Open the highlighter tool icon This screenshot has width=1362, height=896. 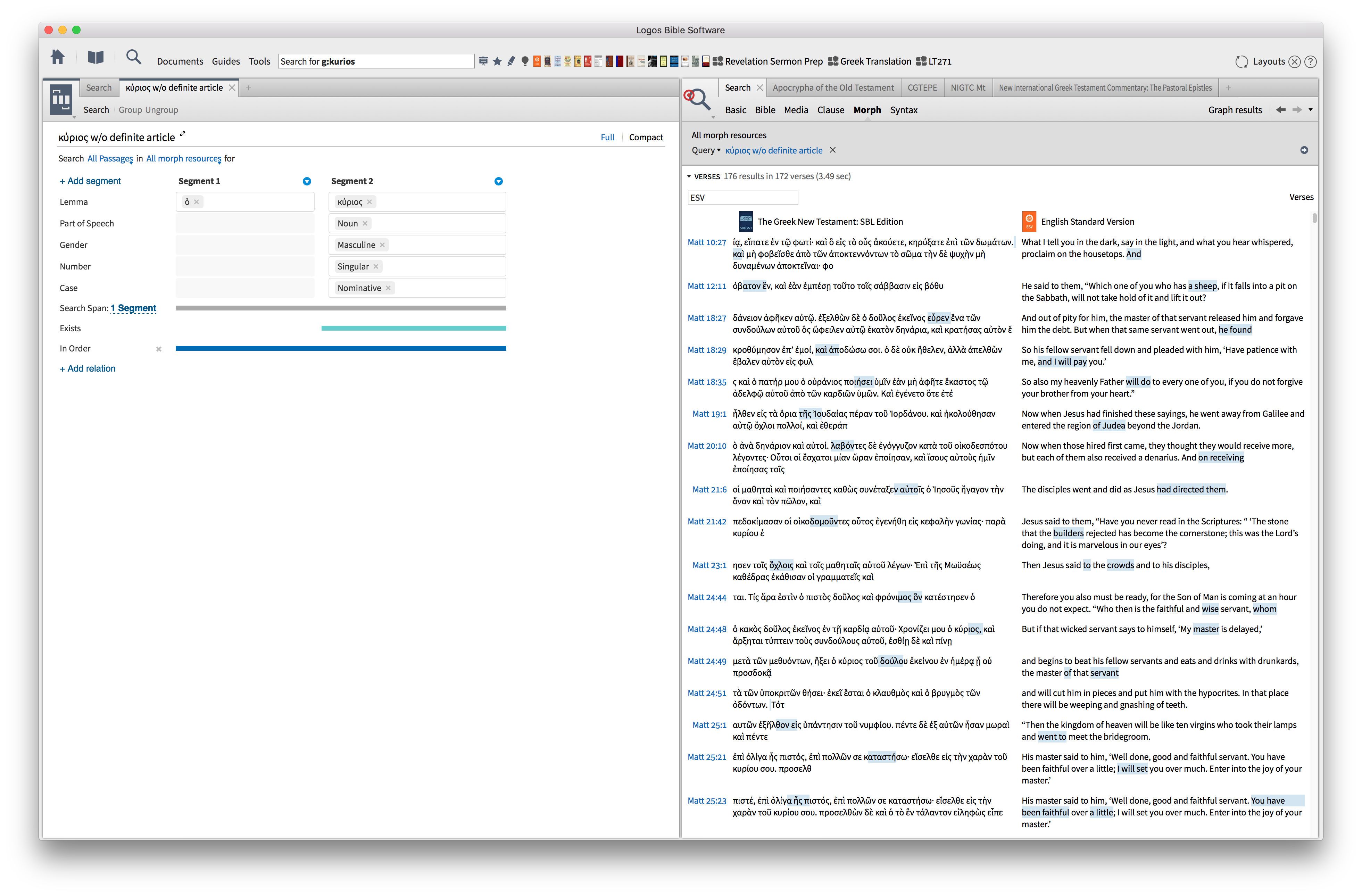point(511,61)
